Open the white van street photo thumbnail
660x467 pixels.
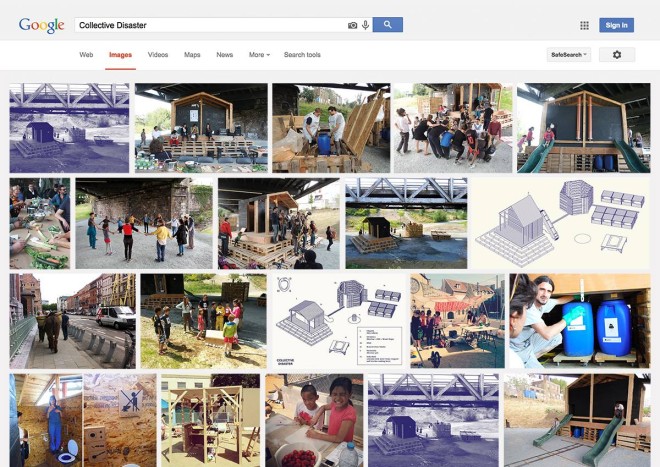[x=72, y=321]
